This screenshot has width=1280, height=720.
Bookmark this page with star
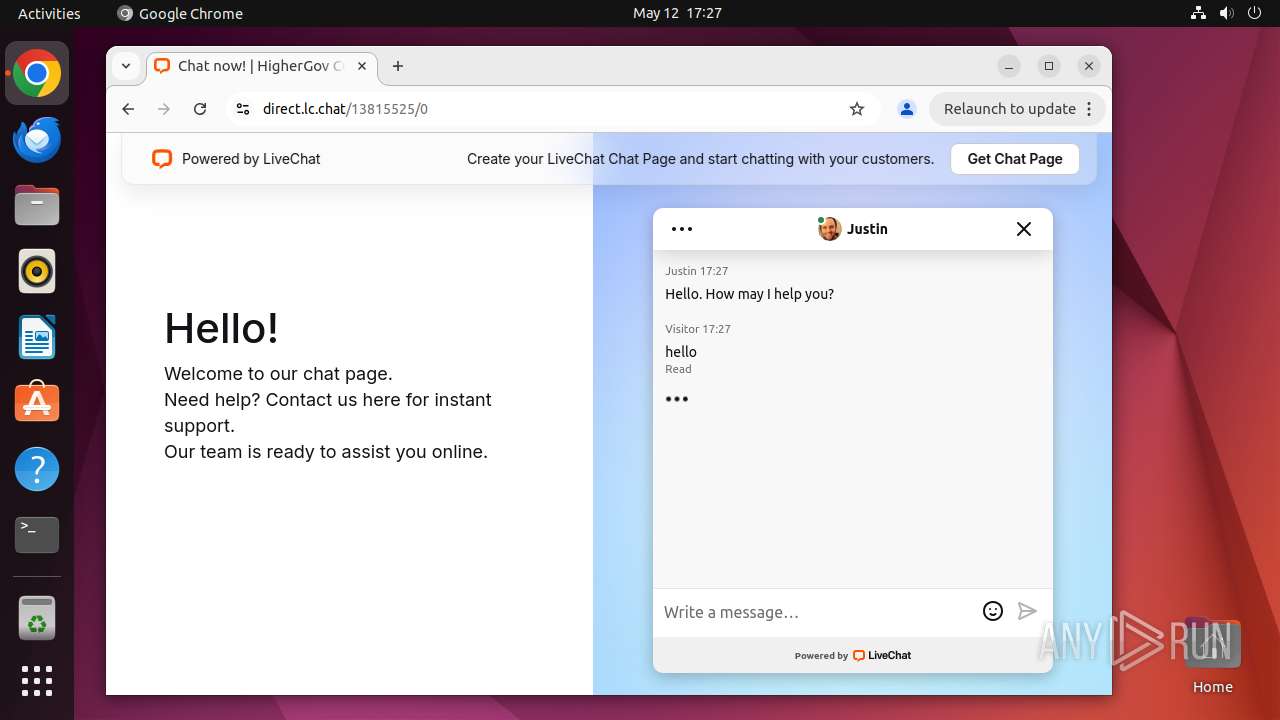[857, 109]
